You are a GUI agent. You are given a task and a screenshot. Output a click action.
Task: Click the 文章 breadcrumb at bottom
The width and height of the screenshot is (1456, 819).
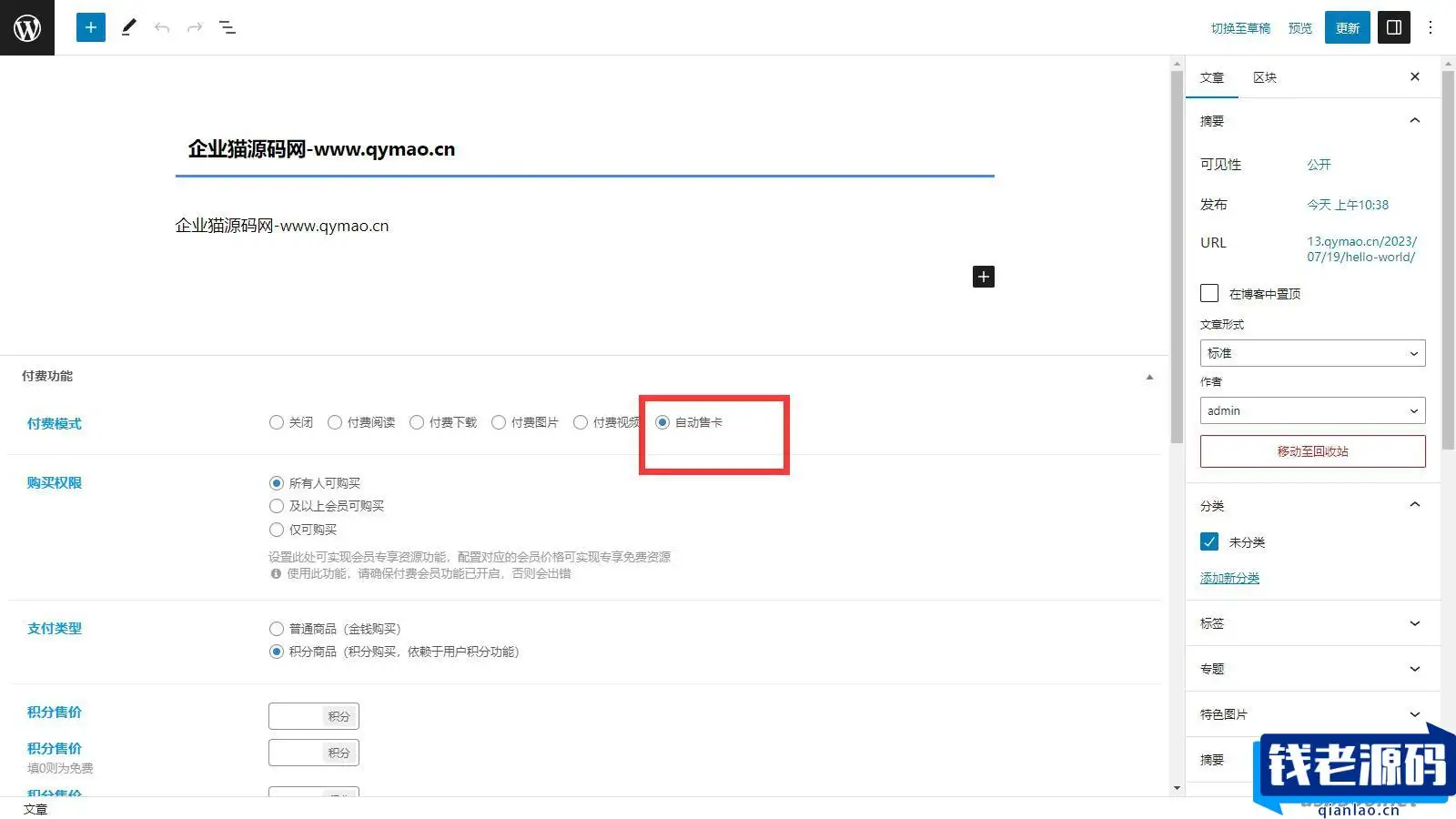coord(35,809)
